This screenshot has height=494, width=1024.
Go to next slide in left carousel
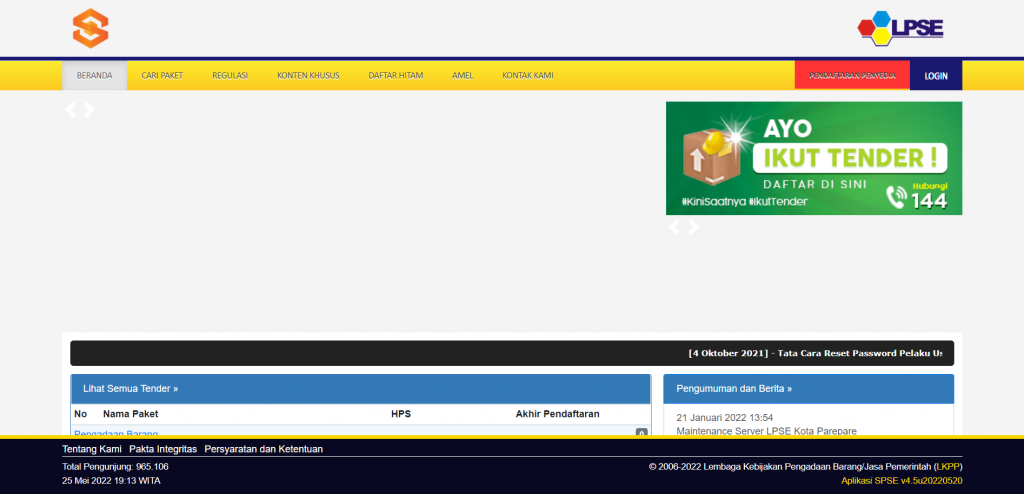(x=89, y=110)
